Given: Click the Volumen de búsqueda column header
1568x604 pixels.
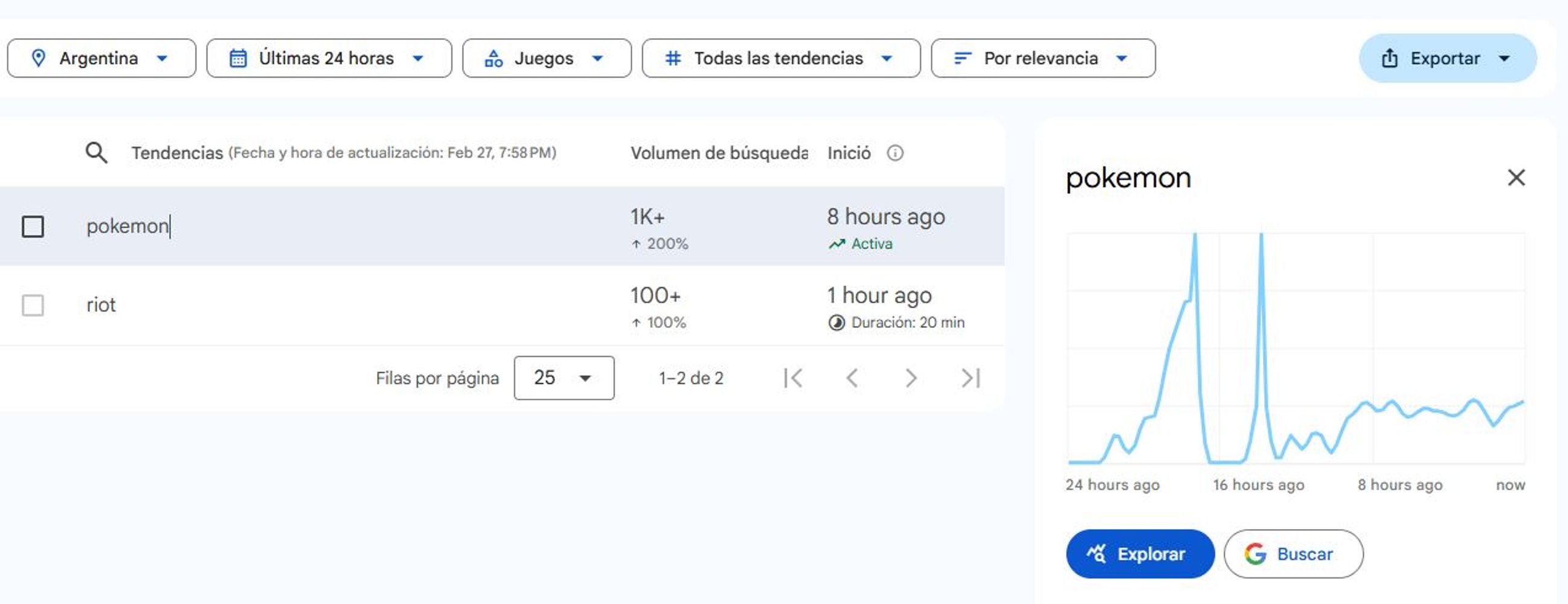Looking at the screenshot, I should pyautogui.click(x=719, y=153).
